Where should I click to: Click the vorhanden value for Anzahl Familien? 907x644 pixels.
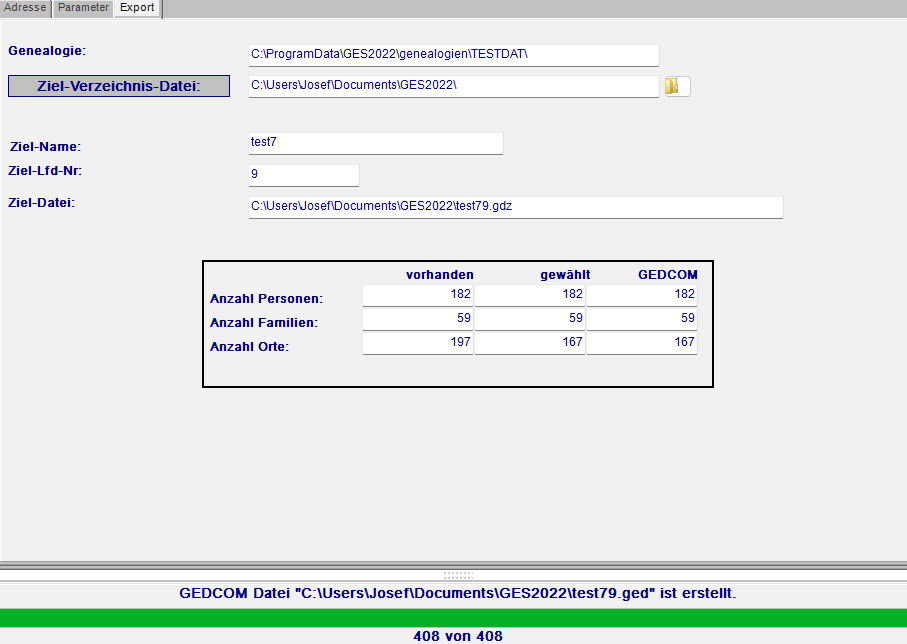point(417,319)
